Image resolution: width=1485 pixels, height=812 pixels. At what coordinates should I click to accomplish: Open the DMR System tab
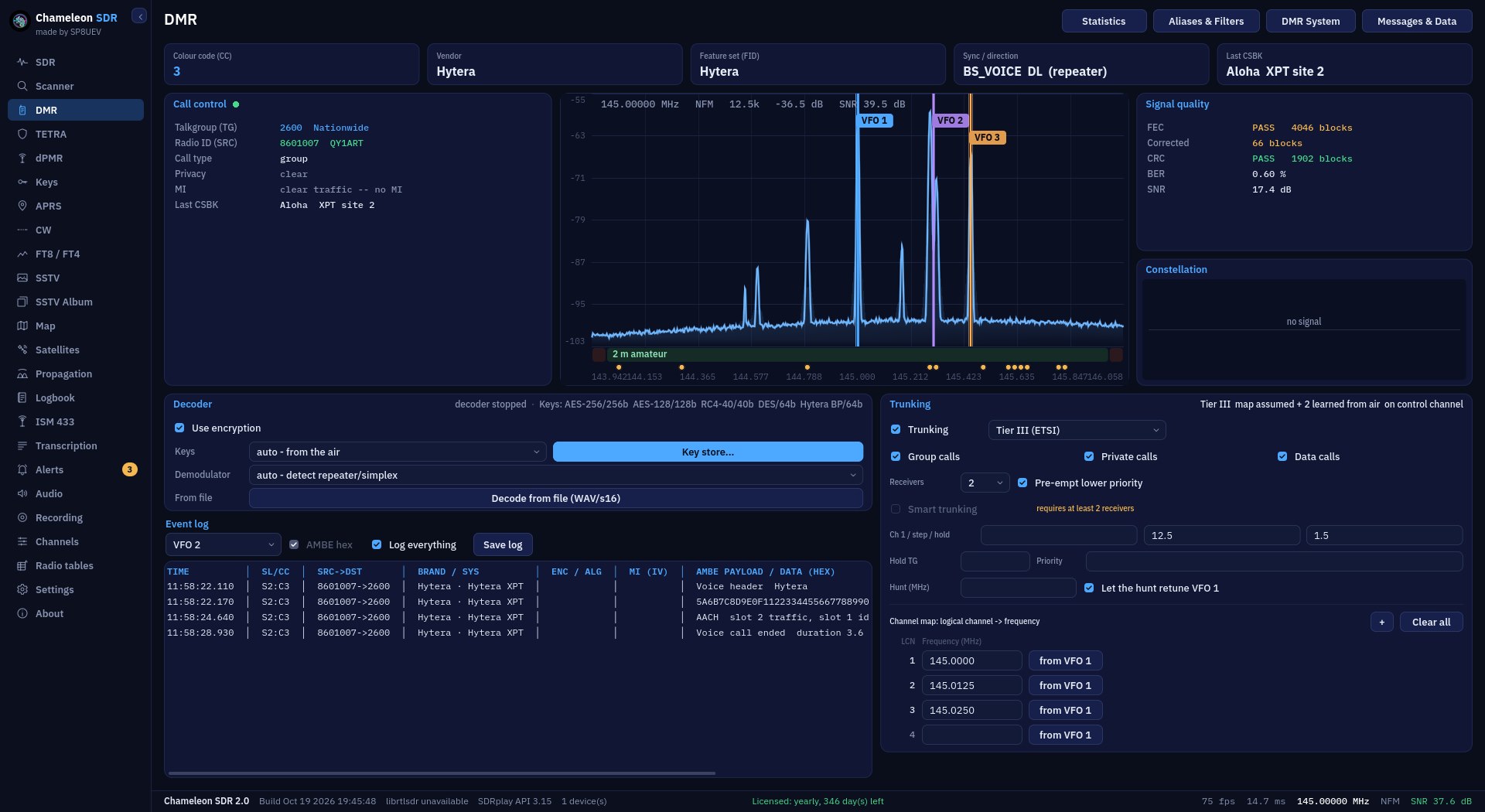(x=1310, y=21)
